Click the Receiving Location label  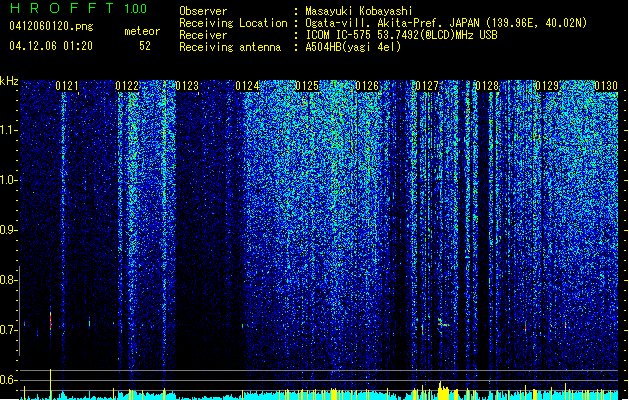pyautogui.click(x=233, y=23)
